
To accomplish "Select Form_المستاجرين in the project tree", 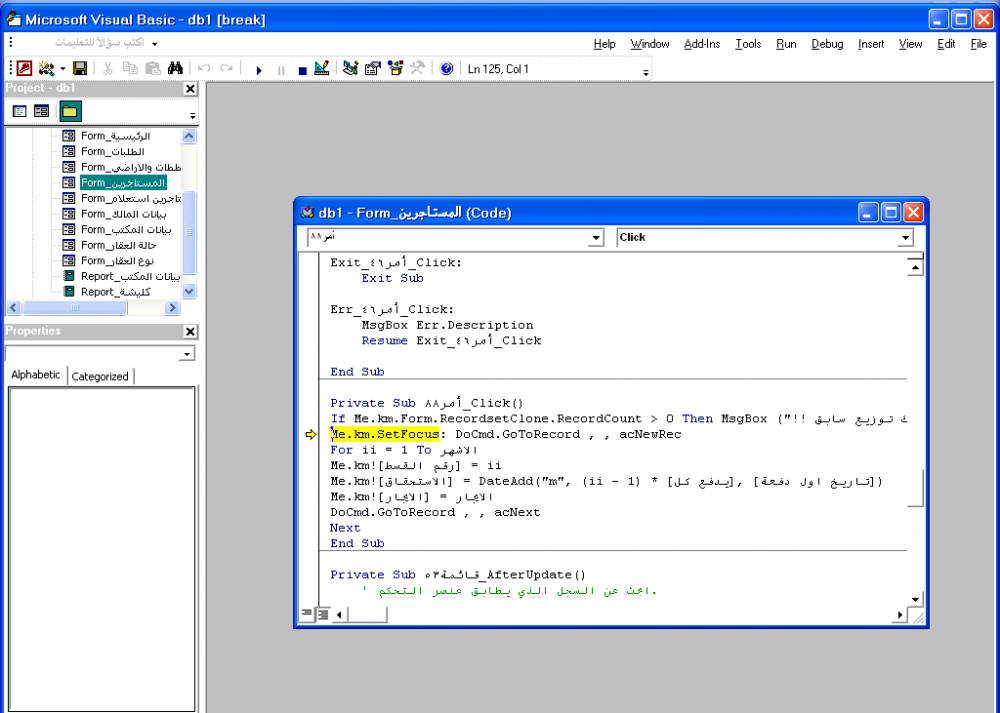I will click(x=122, y=182).
